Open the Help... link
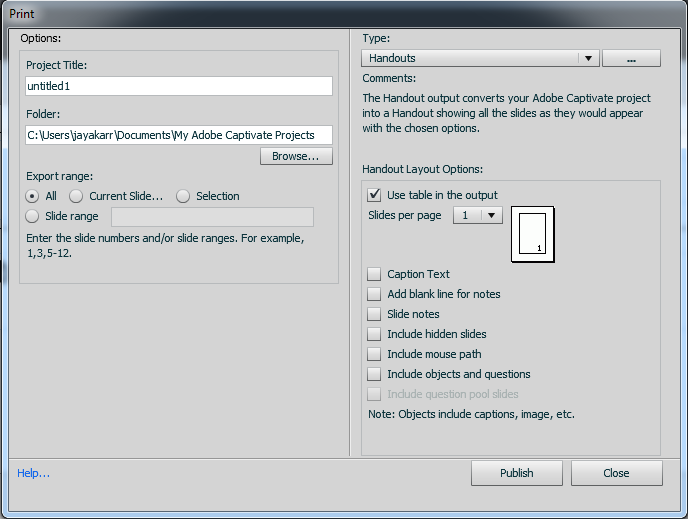Screen dimensions: 688x519 [33, 473]
